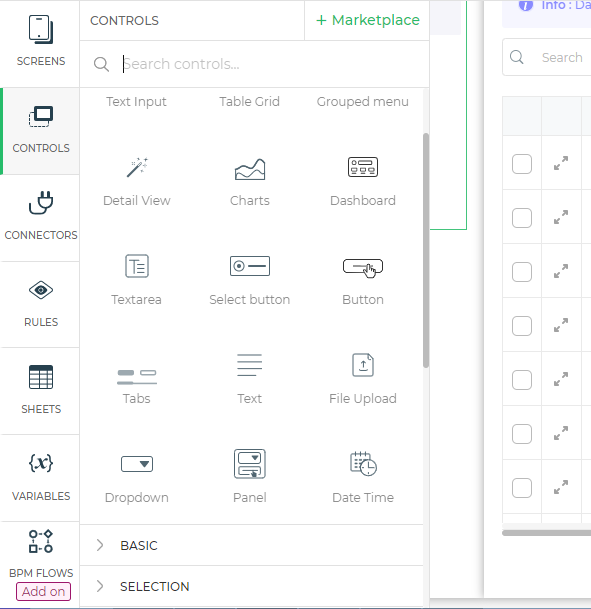Image resolution: width=591 pixels, height=609 pixels.
Task: Select the Select button control
Action: [x=250, y=280]
